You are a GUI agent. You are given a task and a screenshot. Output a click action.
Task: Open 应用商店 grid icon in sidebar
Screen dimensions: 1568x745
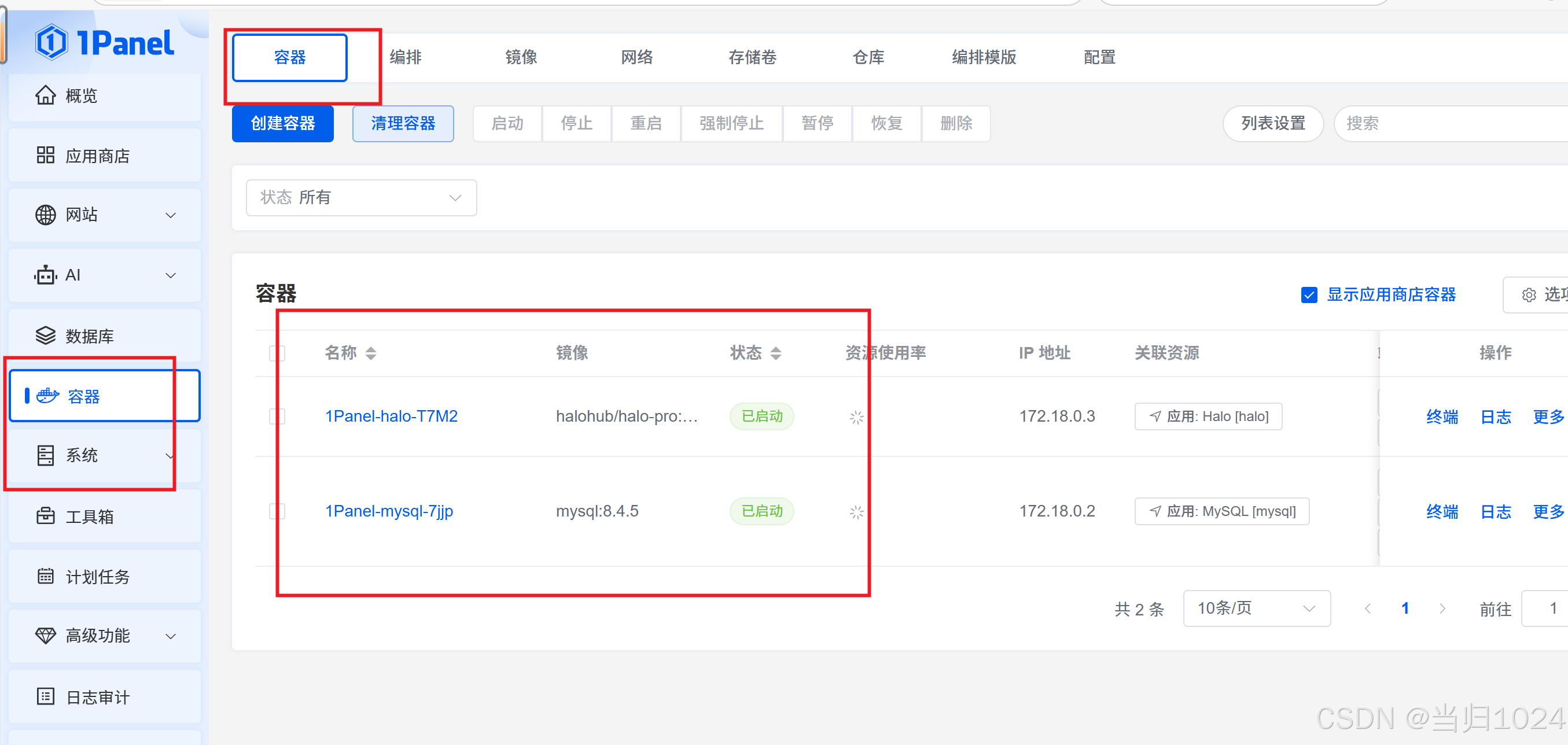pos(46,155)
